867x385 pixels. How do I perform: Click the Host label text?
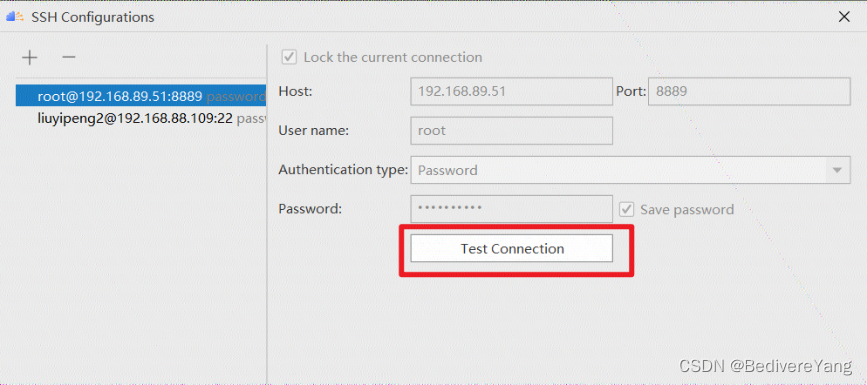click(296, 91)
